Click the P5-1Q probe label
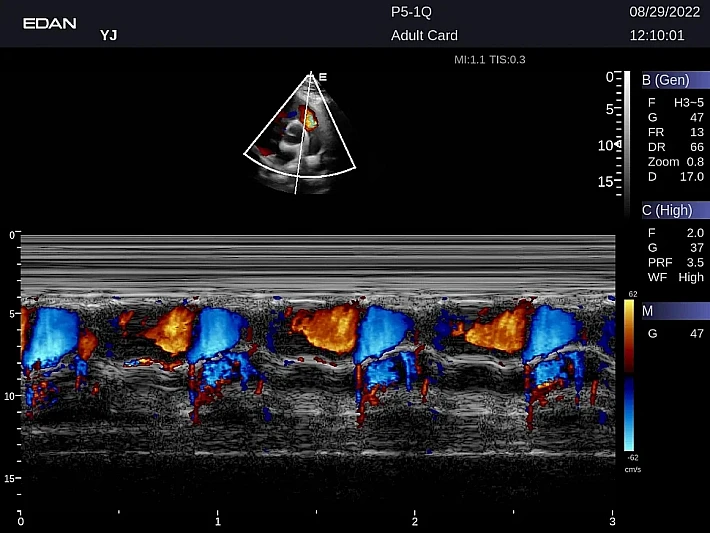The height and width of the screenshot is (533, 710). coord(413,13)
